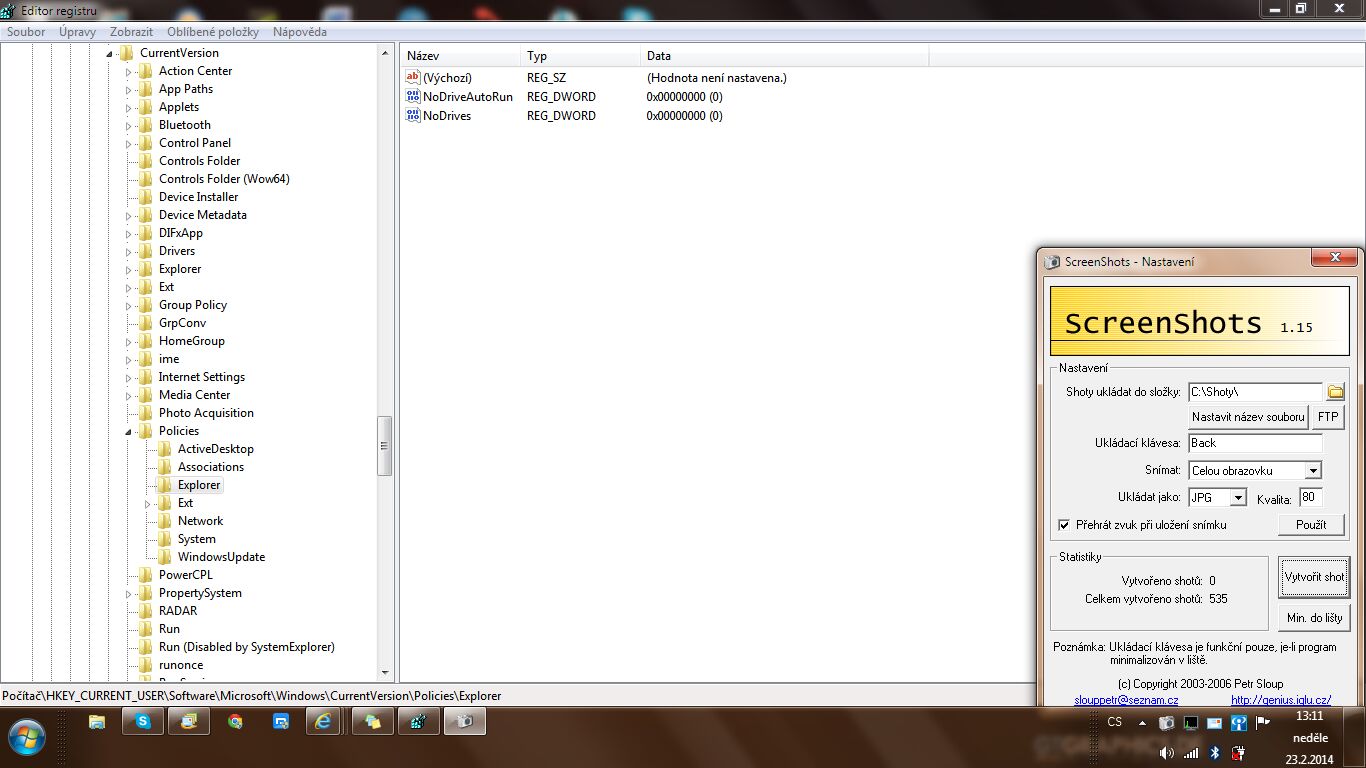
Task: Click the tree scrollbar up arrow
Action: click(x=385, y=52)
